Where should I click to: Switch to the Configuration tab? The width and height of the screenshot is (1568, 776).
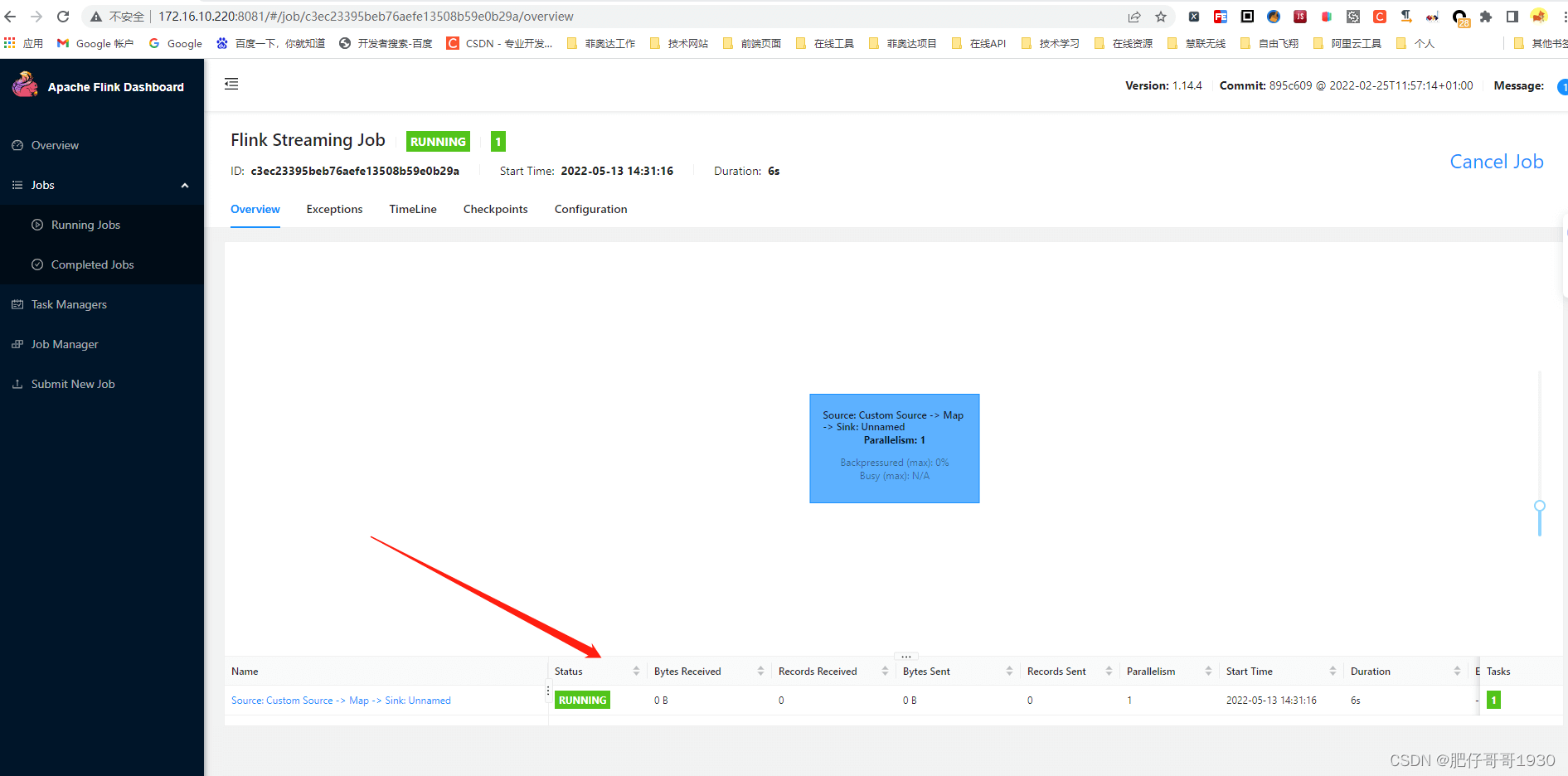pos(590,209)
